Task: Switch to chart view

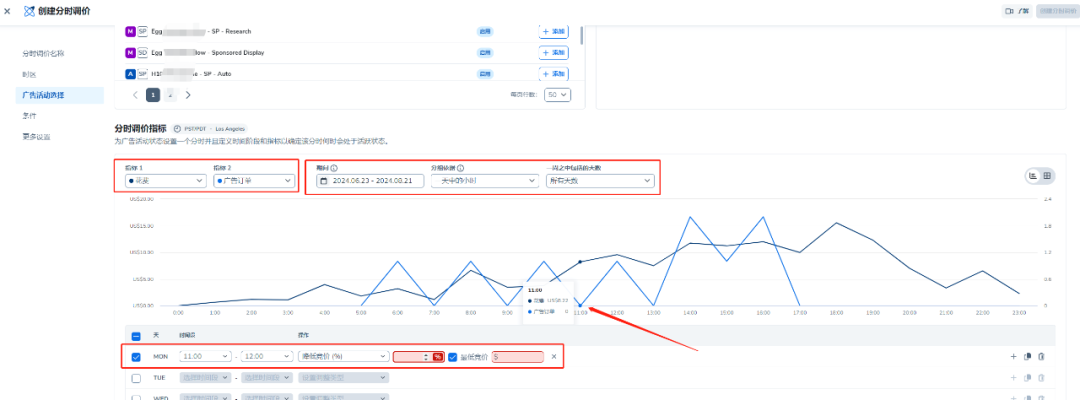Action: point(1033,176)
